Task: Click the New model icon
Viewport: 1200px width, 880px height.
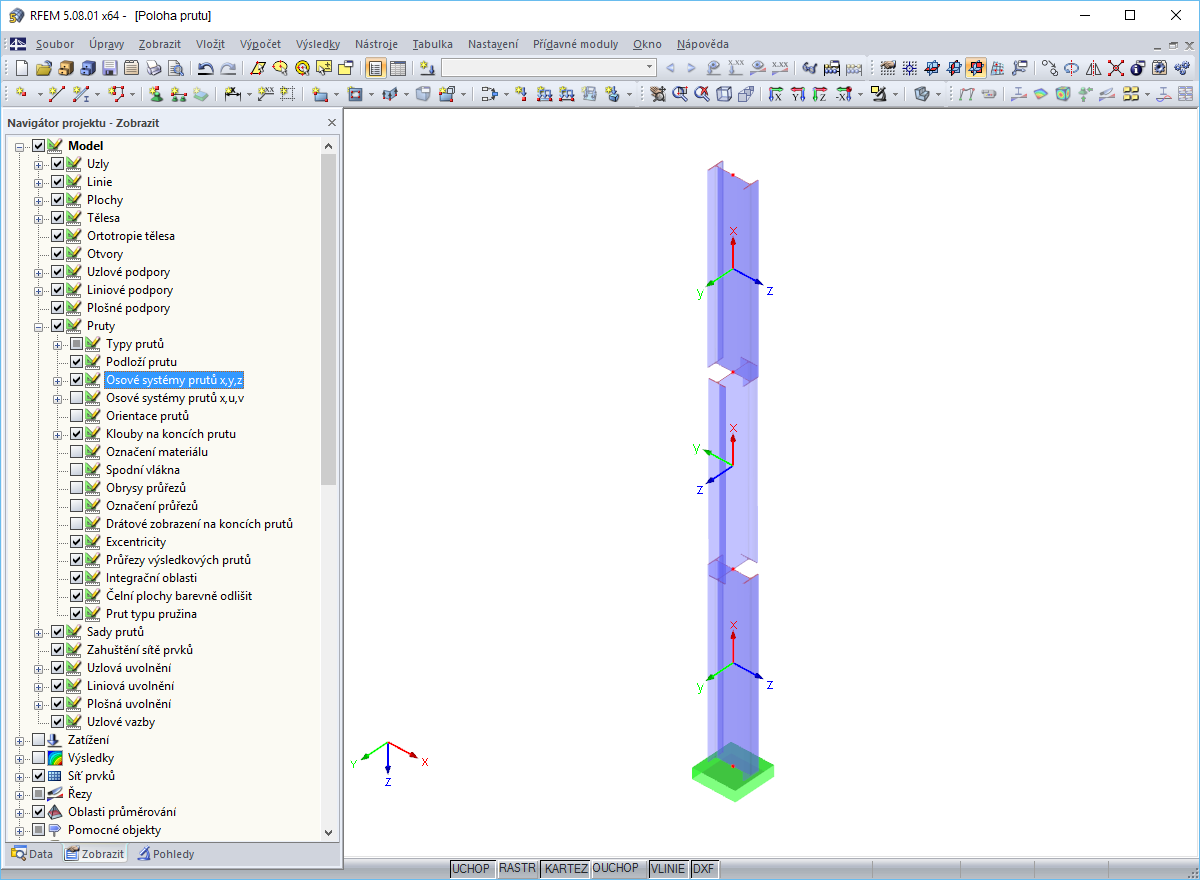Action: point(22,68)
